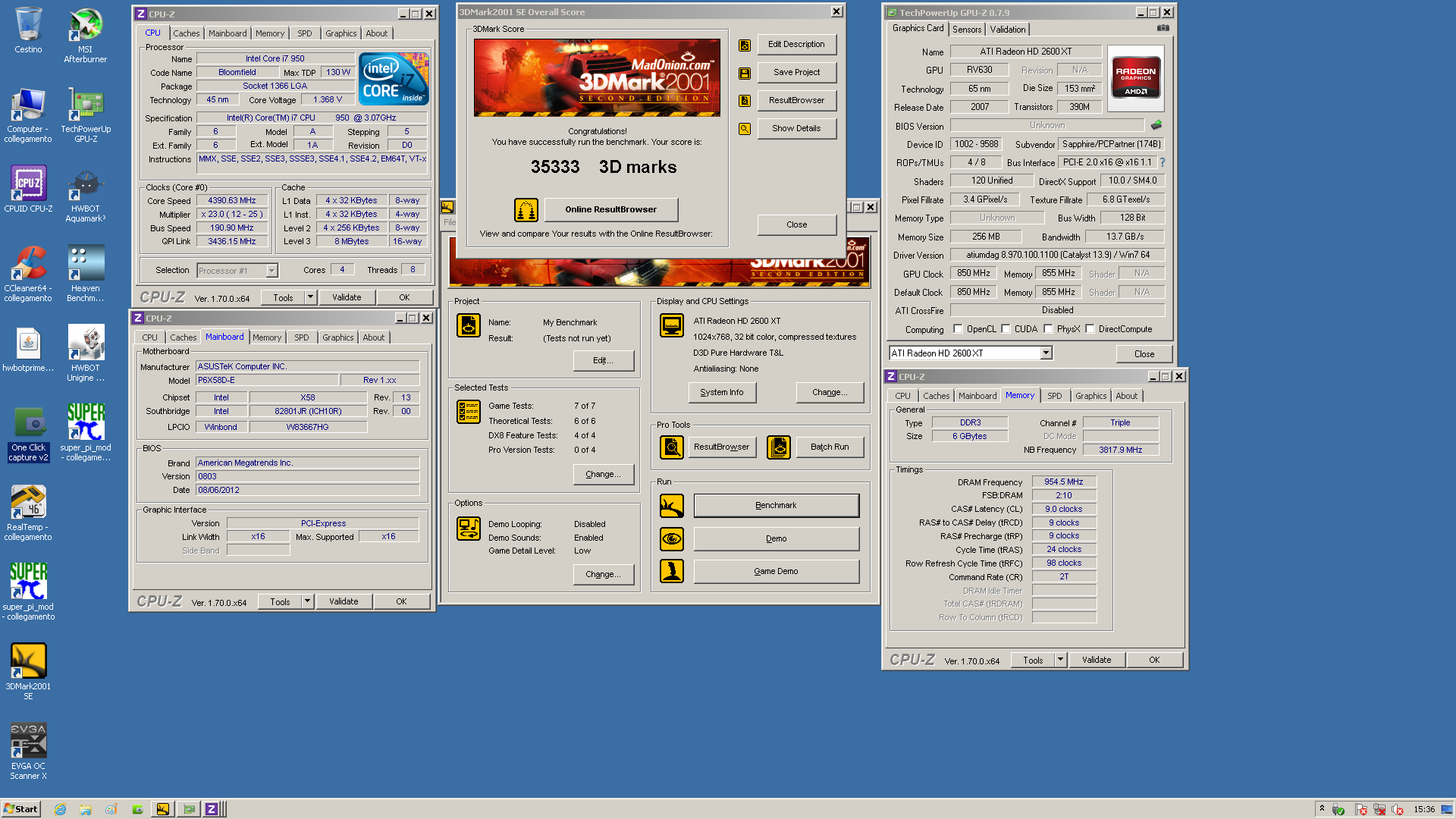Click Validate in the CPU-Z Memory window
The height and width of the screenshot is (819, 1456).
(x=1097, y=660)
